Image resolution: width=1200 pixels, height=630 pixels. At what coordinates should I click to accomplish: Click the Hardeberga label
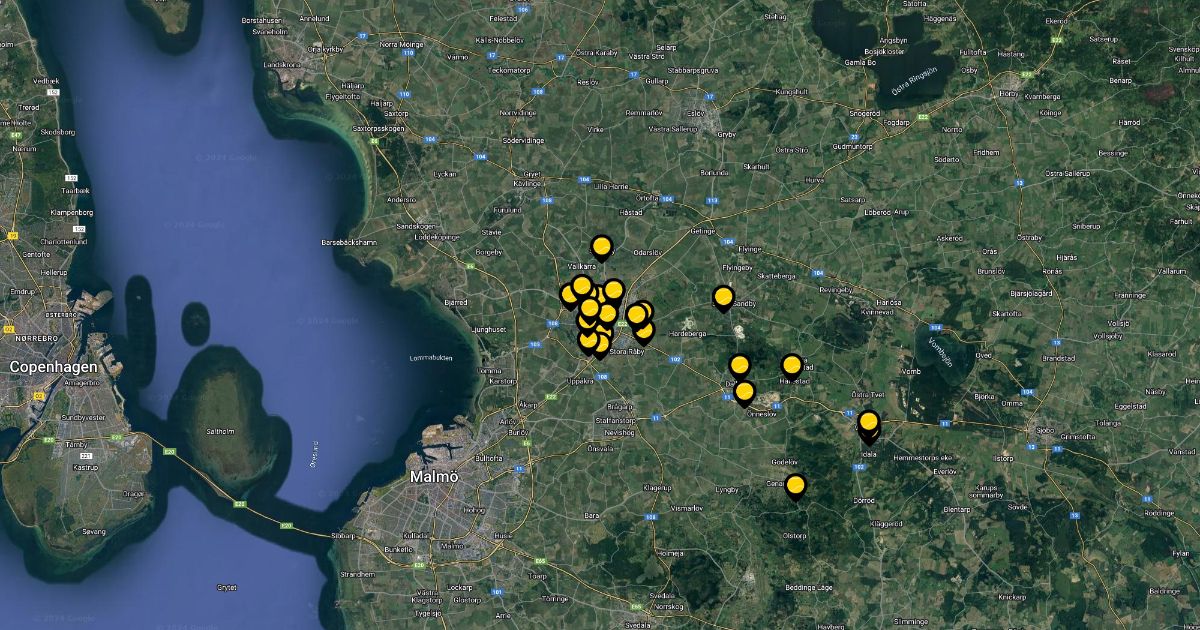[x=688, y=334]
